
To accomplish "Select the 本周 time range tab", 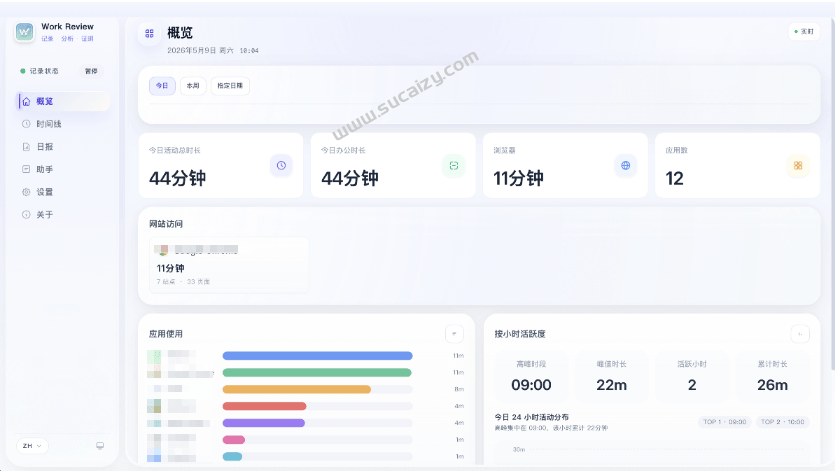I will 193,85.
